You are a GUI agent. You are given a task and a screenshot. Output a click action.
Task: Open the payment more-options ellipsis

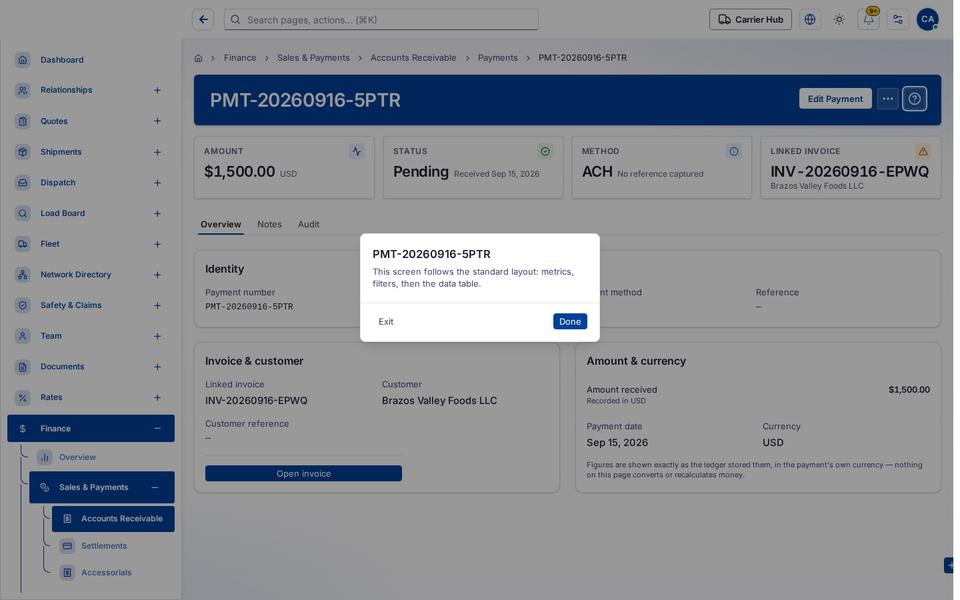click(x=888, y=99)
